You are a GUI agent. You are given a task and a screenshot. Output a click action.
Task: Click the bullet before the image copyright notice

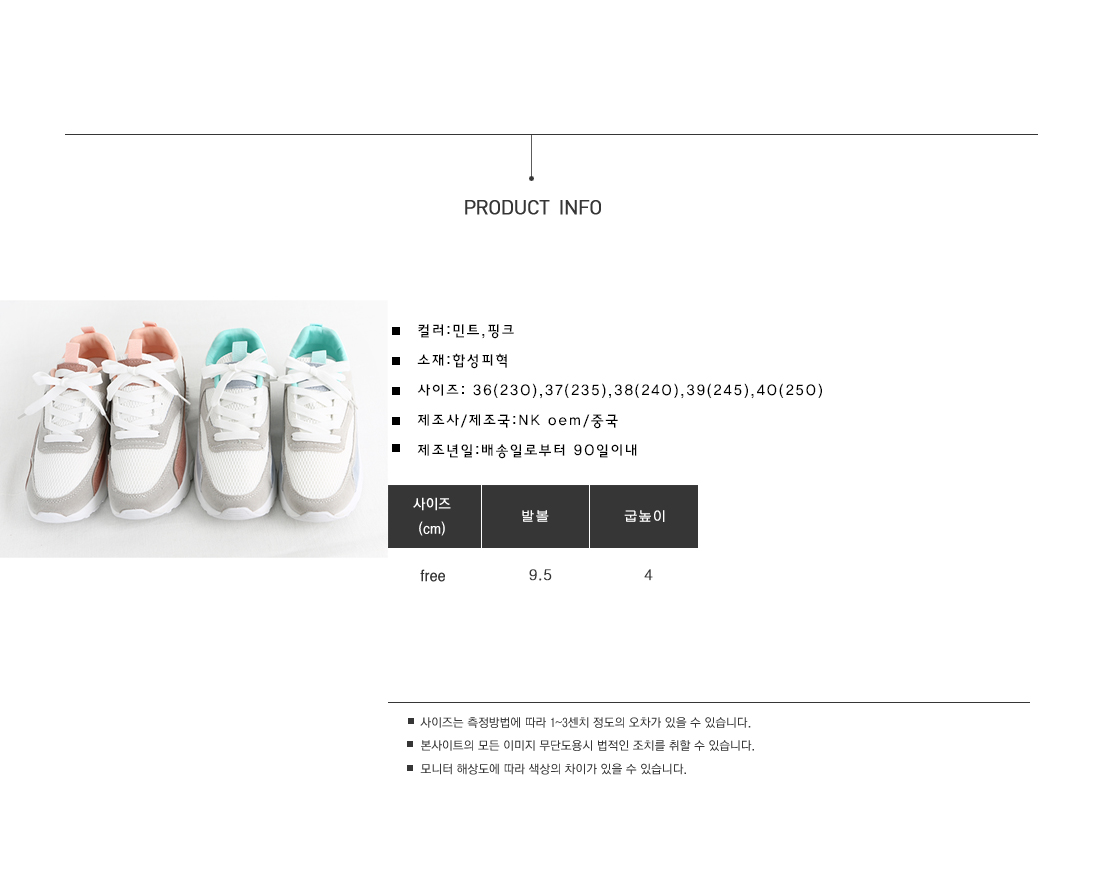[410, 744]
